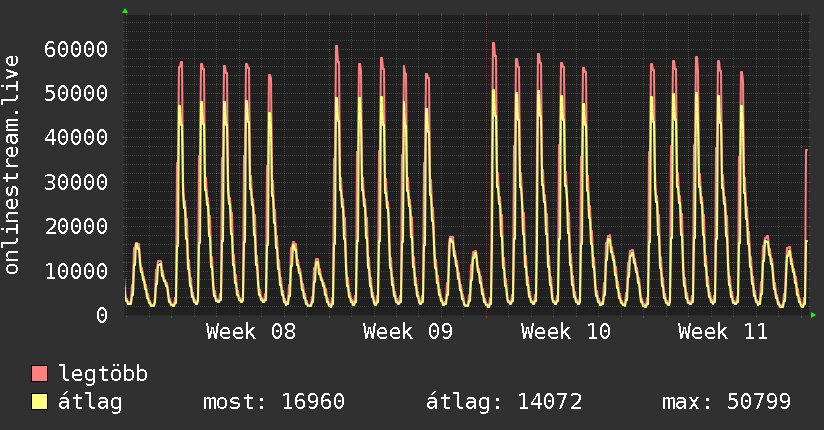The image size is (824, 430).
Task: Click the max: 50799 statistic
Action: tap(726, 402)
